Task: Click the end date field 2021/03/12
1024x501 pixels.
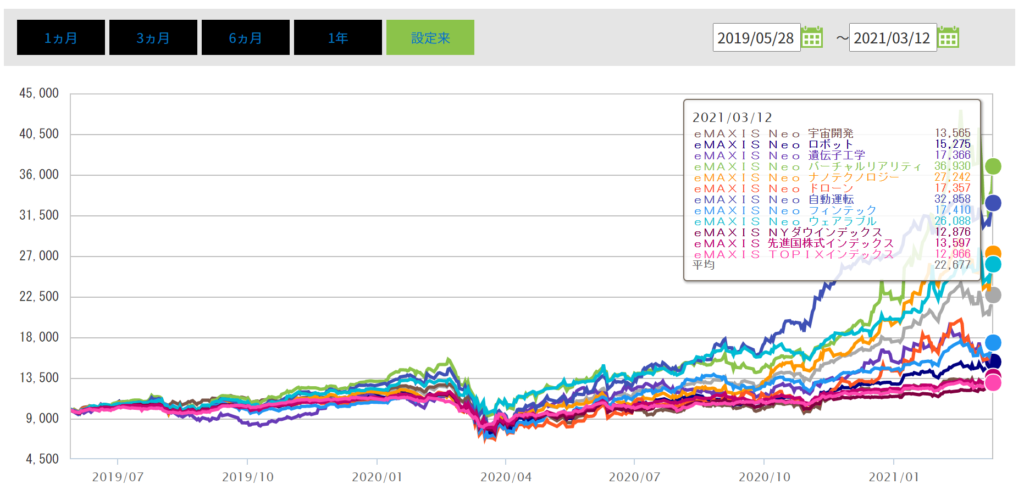Action: click(893, 38)
